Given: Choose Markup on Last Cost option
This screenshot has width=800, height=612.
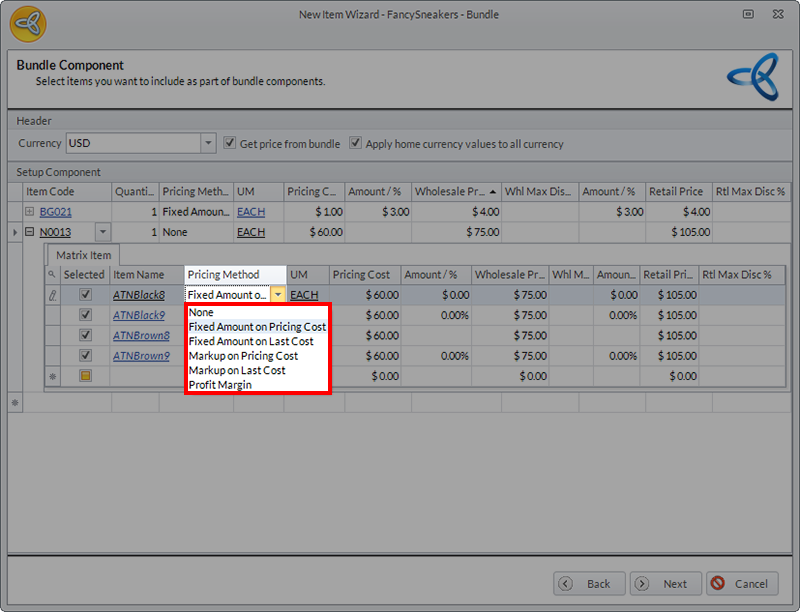Looking at the screenshot, I should (237, 370).
